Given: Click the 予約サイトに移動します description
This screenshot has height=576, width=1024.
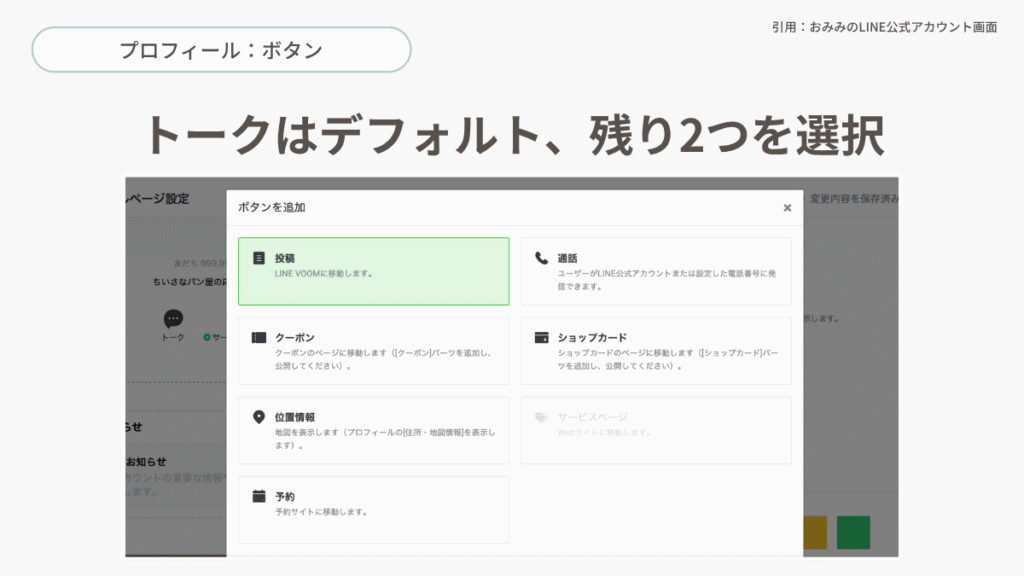Looking at the screenshot, I should pos(321,512).
